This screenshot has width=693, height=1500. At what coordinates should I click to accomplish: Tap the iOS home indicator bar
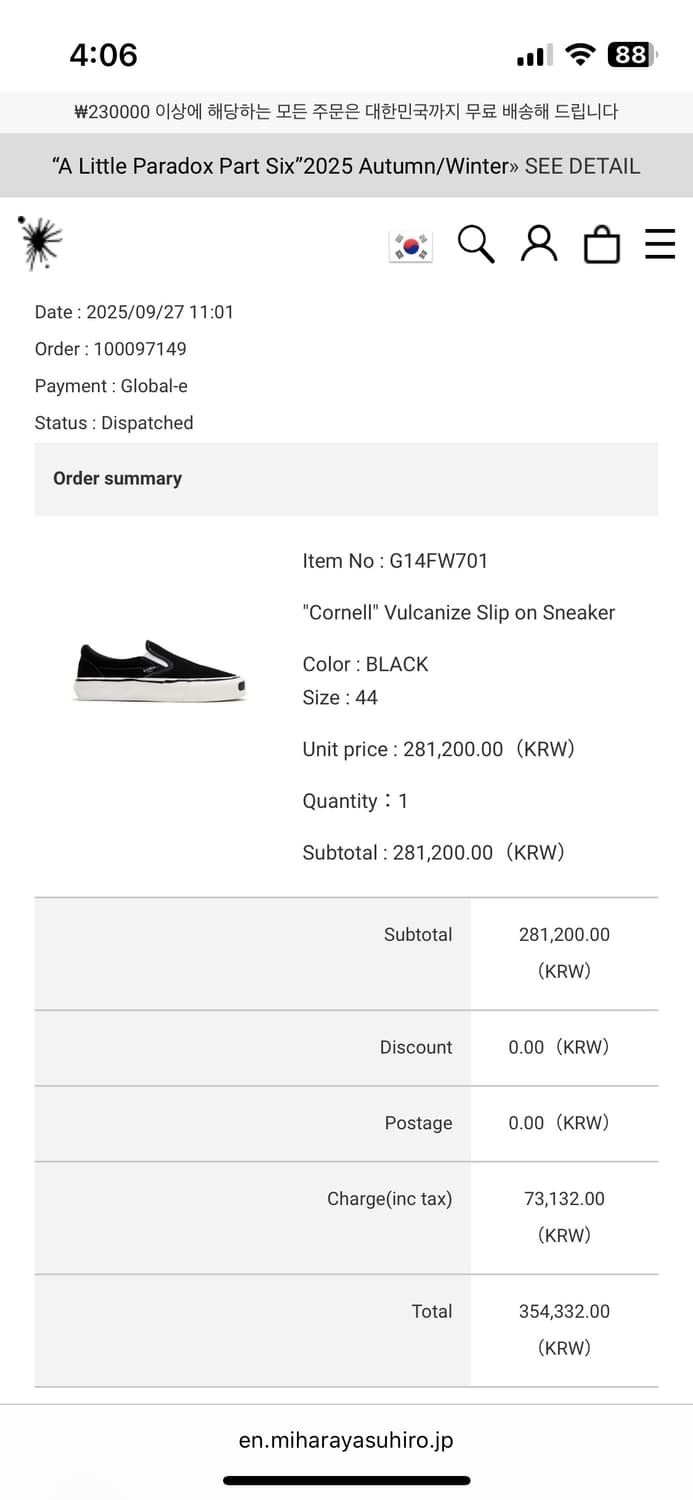[x=346, y=1481]
